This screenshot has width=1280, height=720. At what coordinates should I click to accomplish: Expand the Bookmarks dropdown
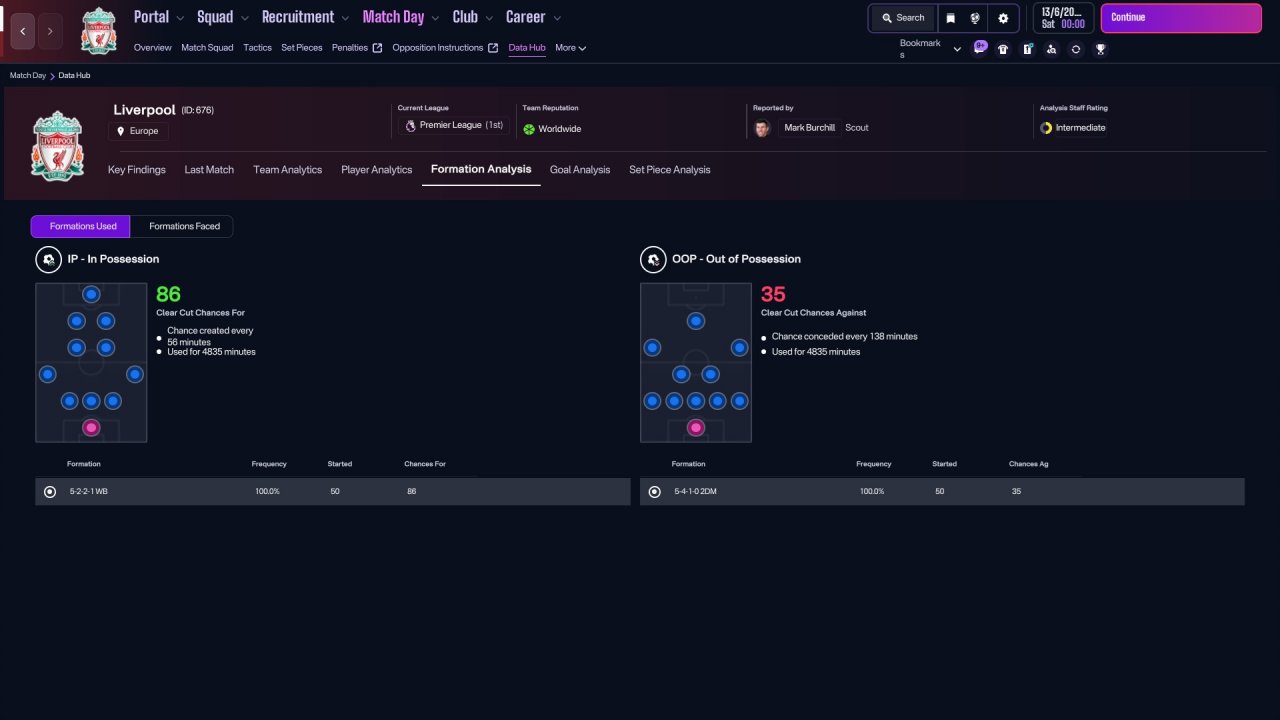pyautogui.click(x=957, y=49)
